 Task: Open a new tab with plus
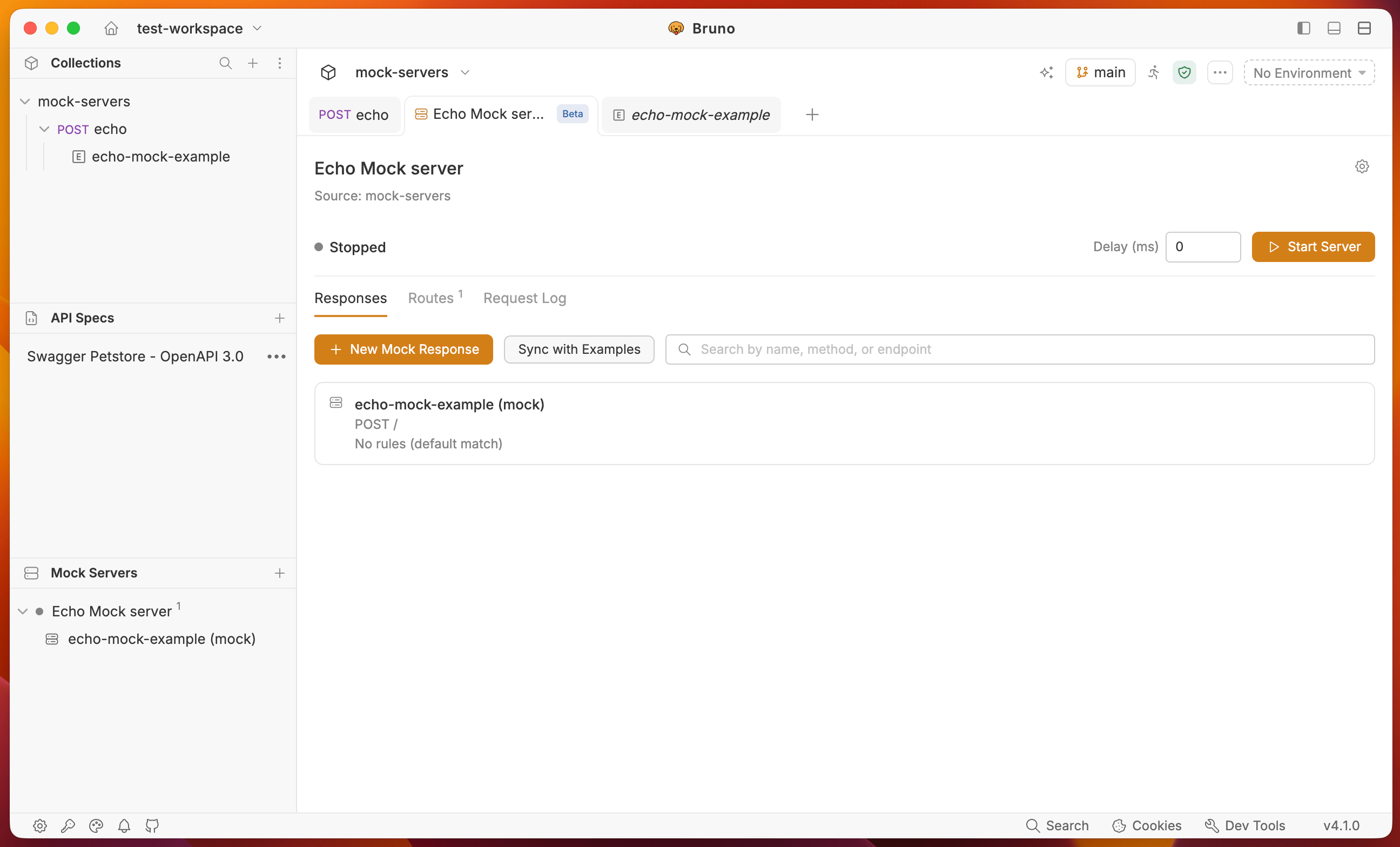[x=812, y=115]
